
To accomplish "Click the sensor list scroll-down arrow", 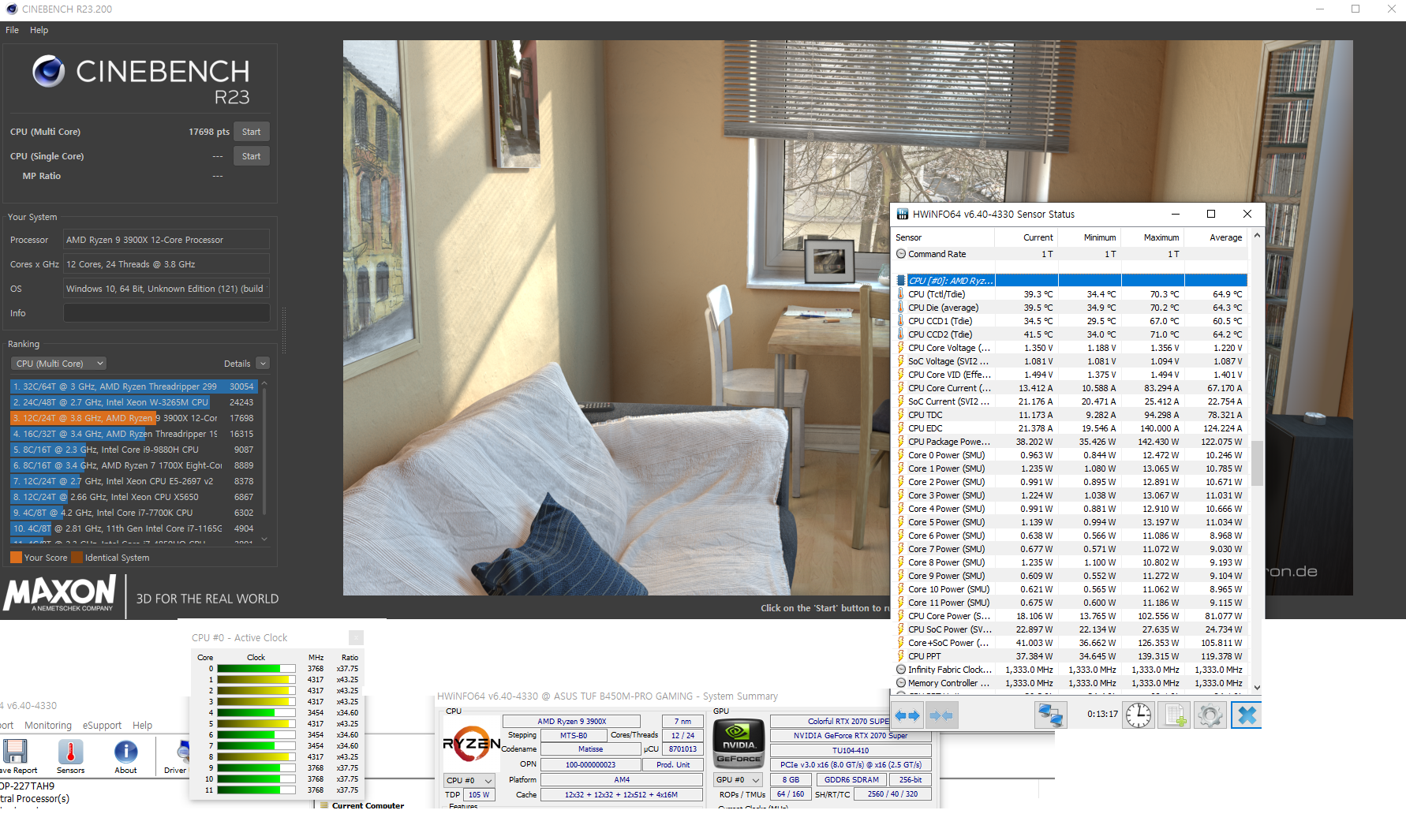I will [1257, 688].
